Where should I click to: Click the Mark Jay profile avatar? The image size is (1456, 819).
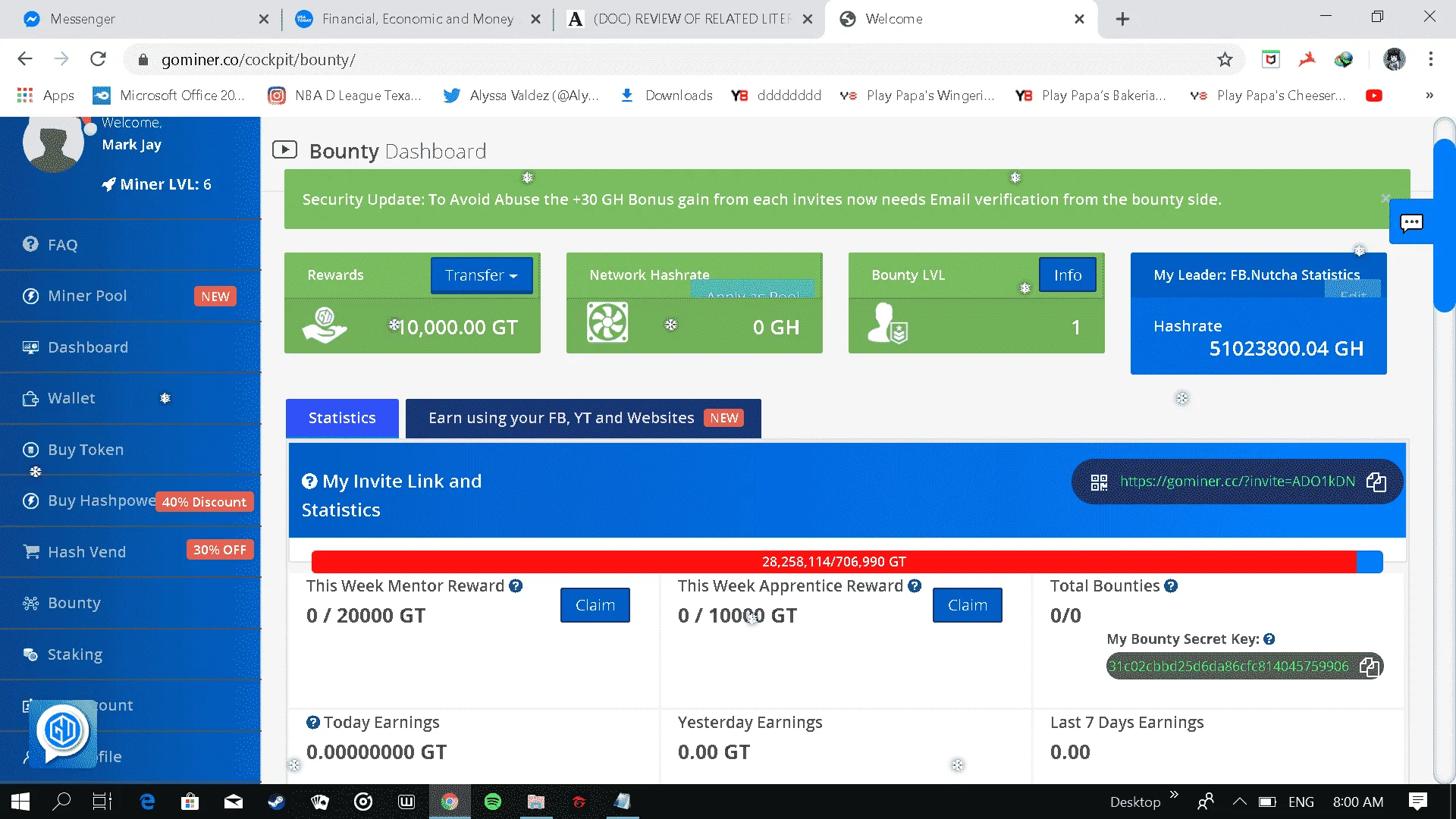(53, 141)
